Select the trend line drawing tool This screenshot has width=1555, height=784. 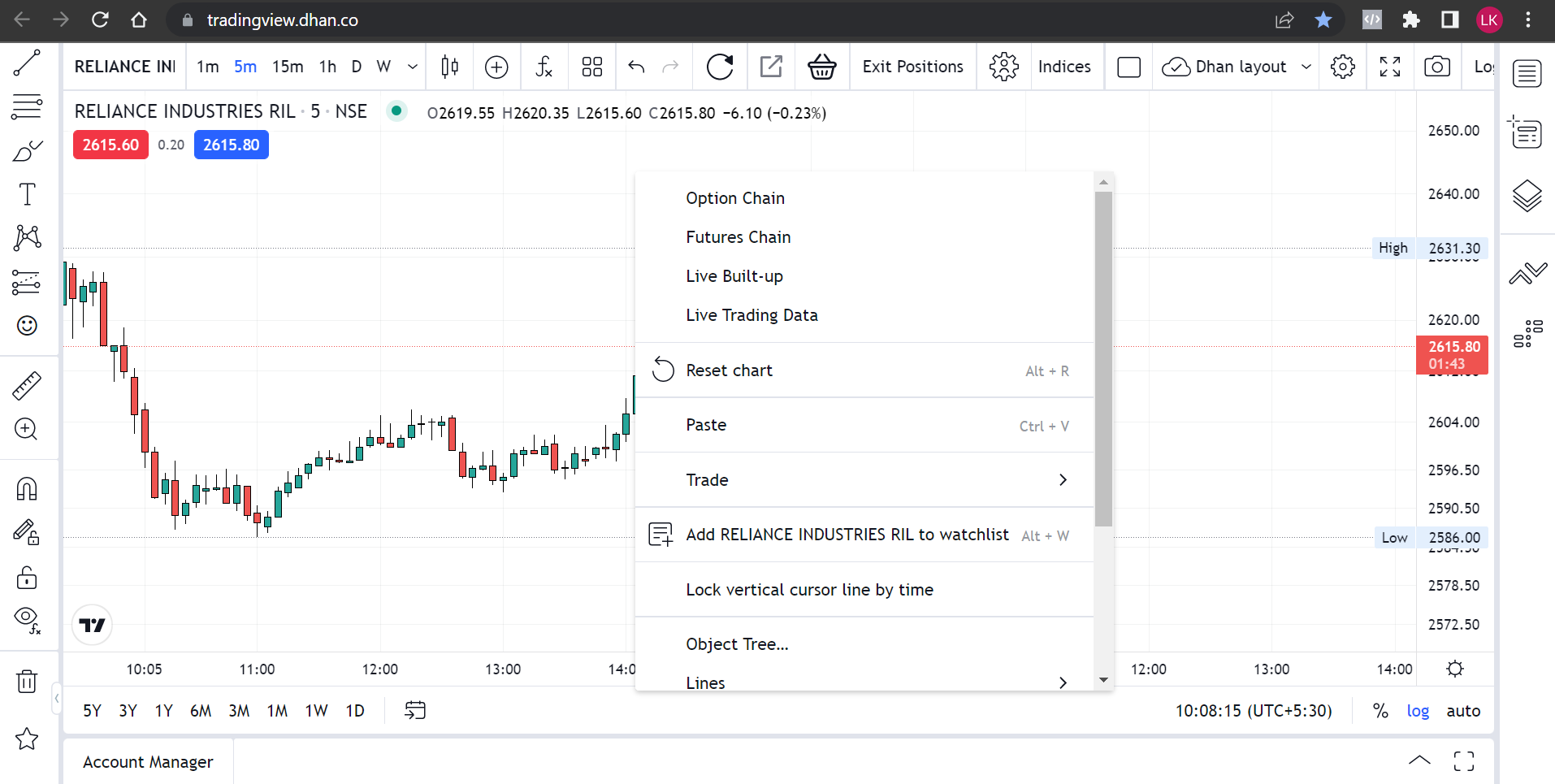click(27, 63)
